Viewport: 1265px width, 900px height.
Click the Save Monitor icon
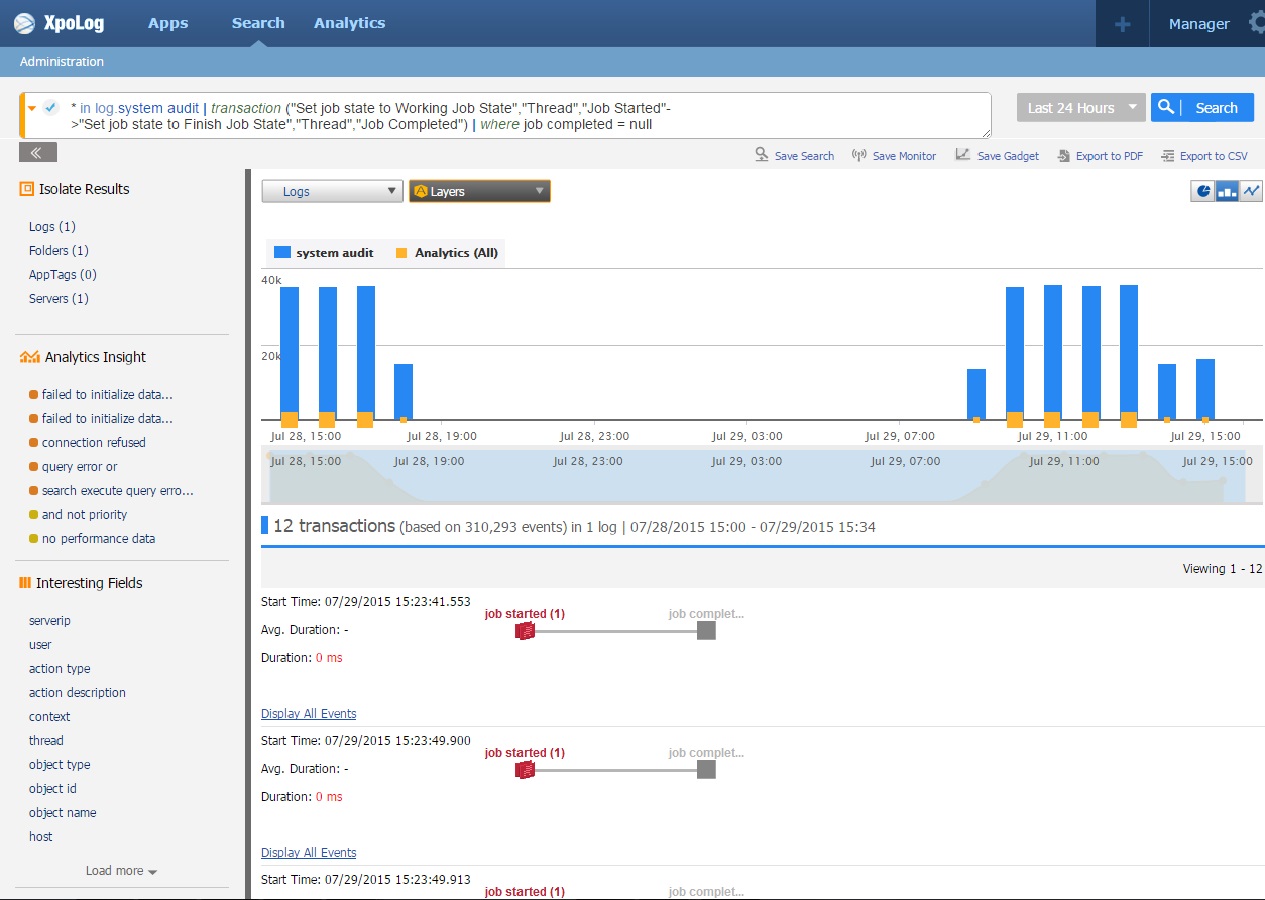859,155
